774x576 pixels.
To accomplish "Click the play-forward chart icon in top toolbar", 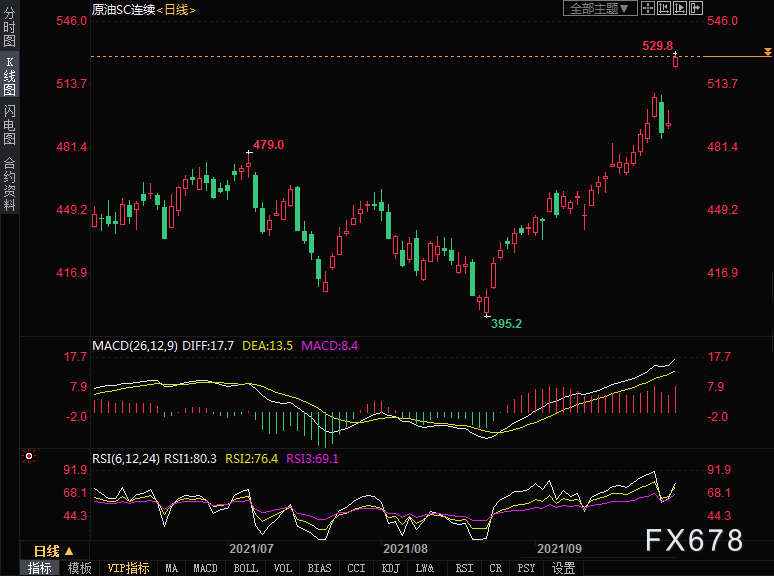I will tap(682, 9).
